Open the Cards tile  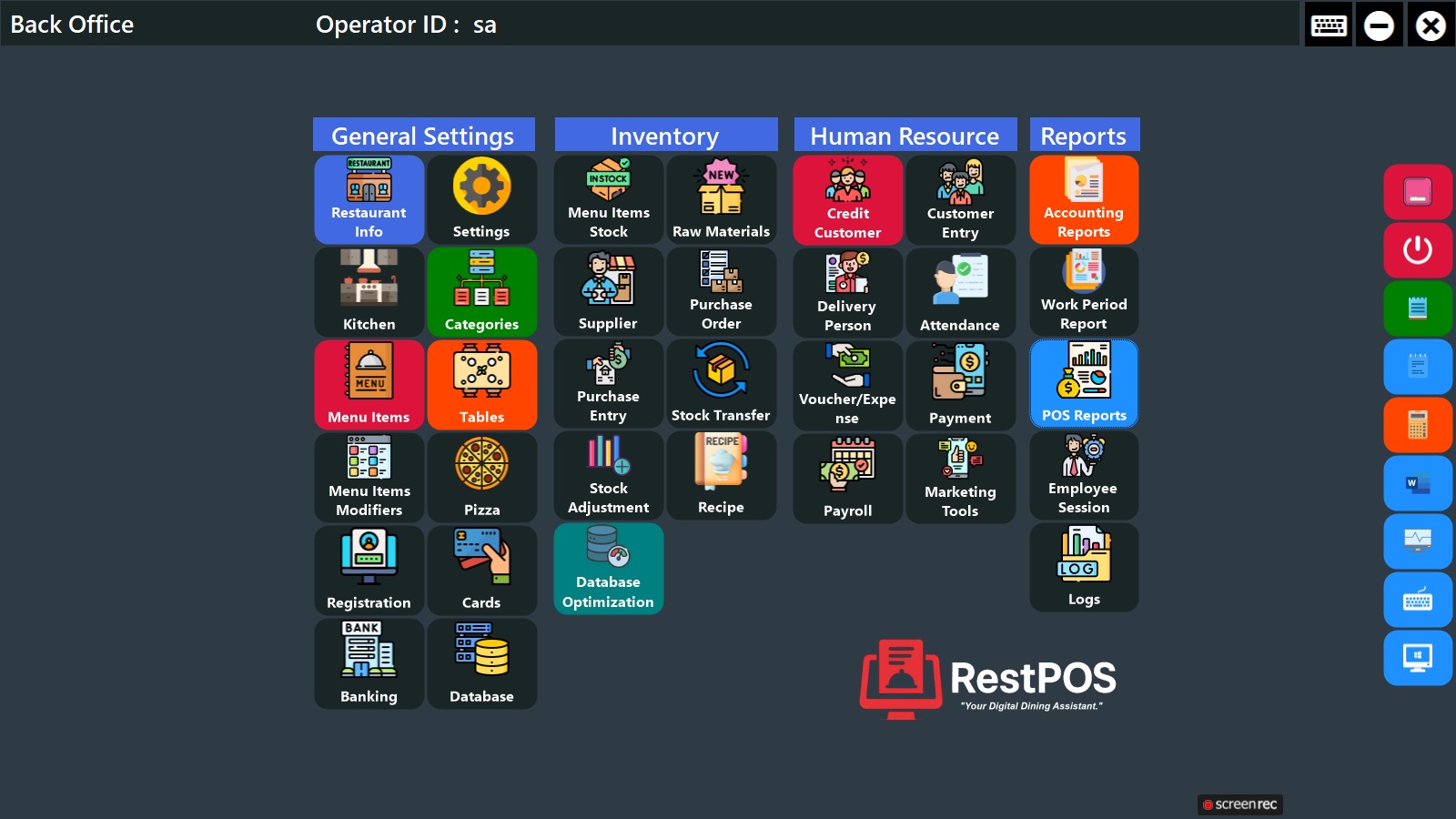(481, 571)
